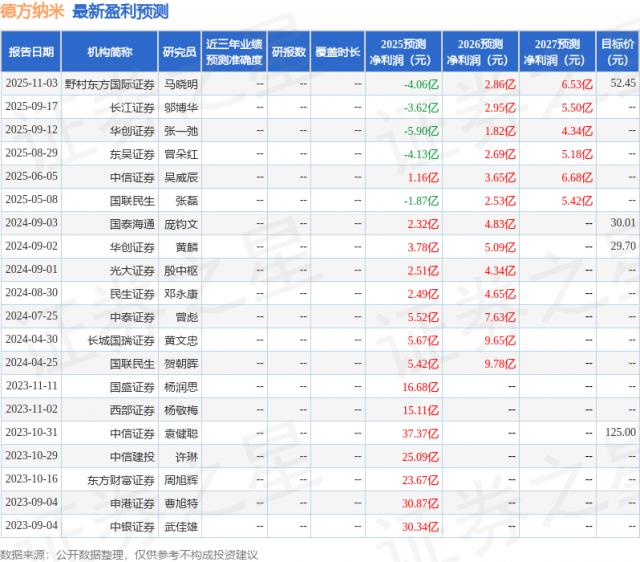Click the 研究员 column header
The image size is (640, 562).
[178, 51]
